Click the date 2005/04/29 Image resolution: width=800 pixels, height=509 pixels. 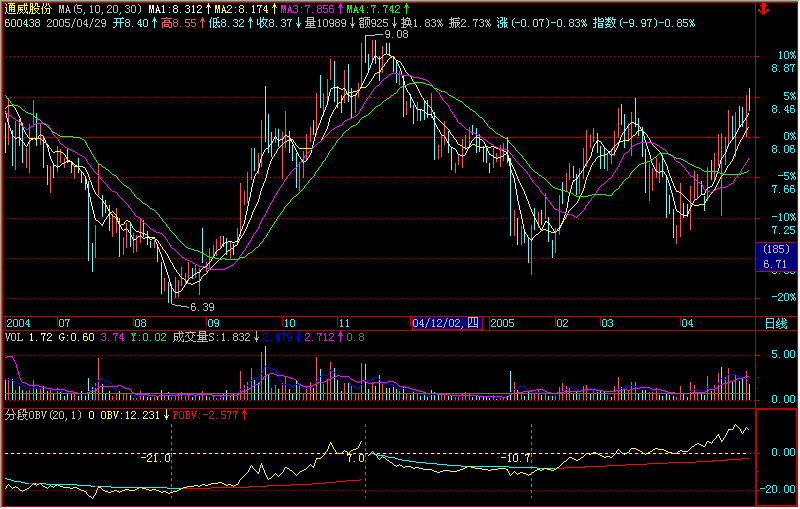tap(77, 23)
